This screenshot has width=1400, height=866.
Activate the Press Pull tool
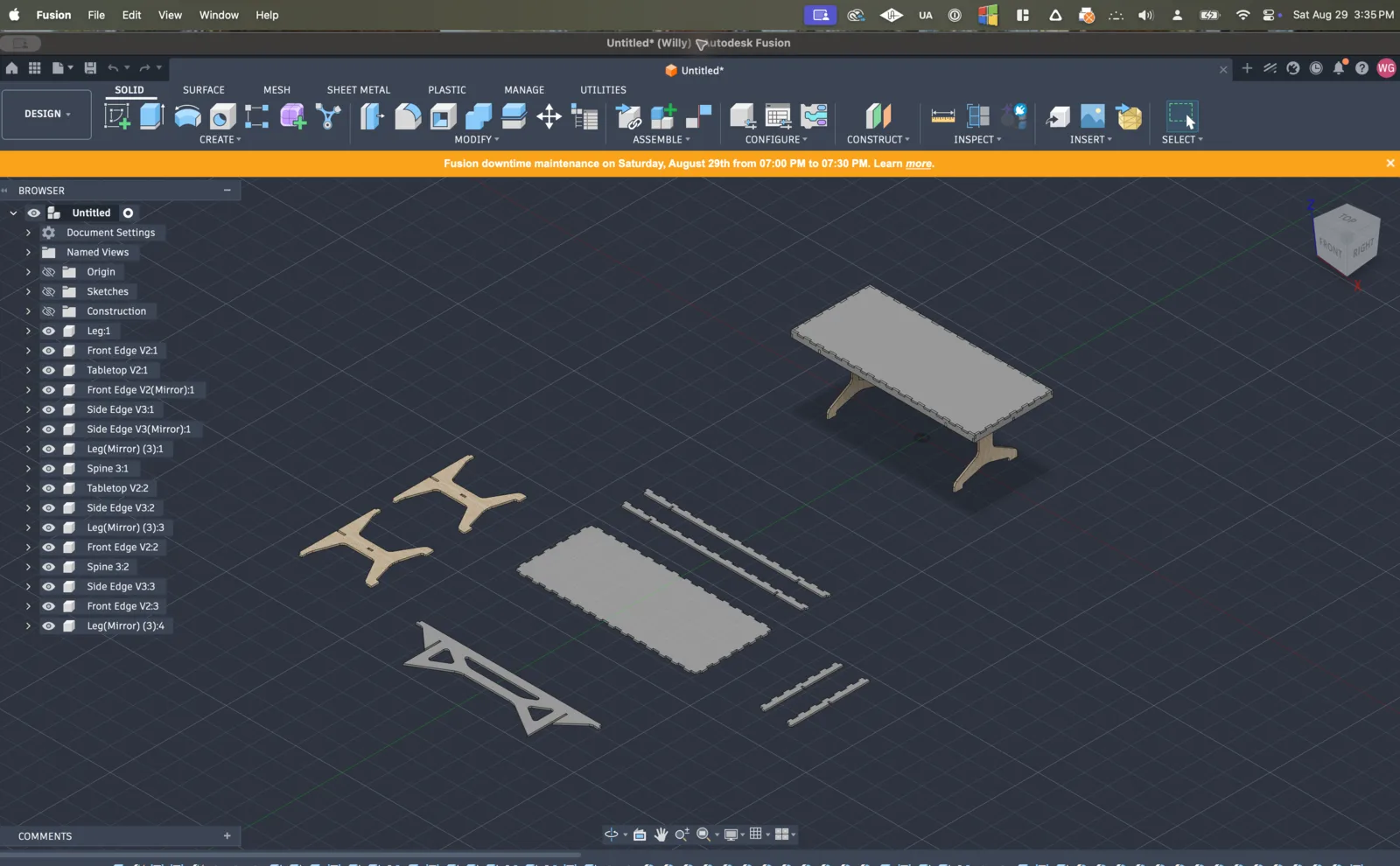[372, 116]
